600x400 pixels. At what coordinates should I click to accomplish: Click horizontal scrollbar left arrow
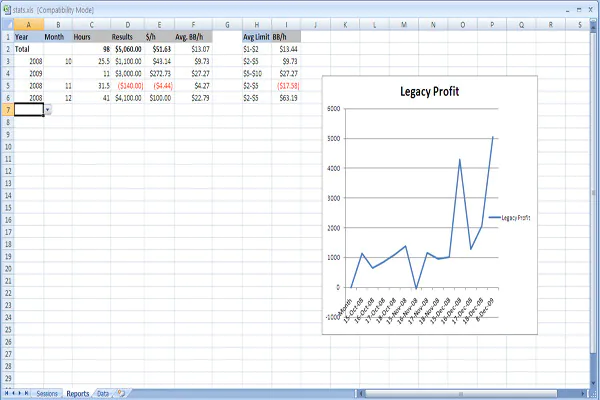tap(360, 393)
